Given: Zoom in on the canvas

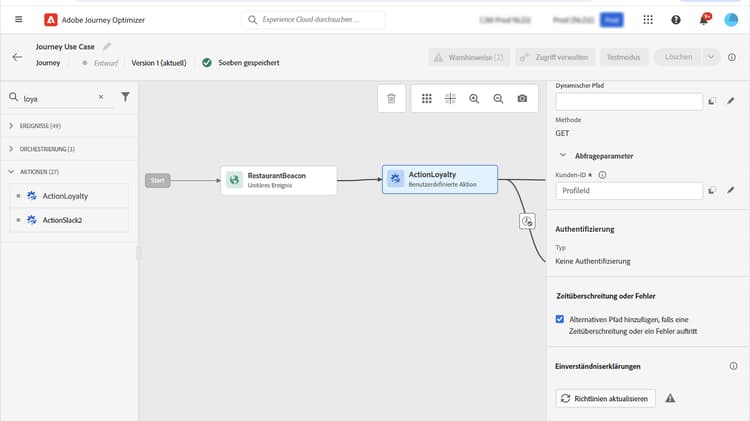Looking at the screenshot, I should click(x=474, y=99).
